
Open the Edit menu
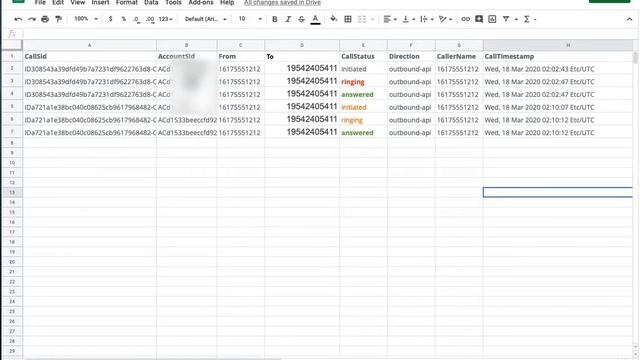click(x=58, y=2)
